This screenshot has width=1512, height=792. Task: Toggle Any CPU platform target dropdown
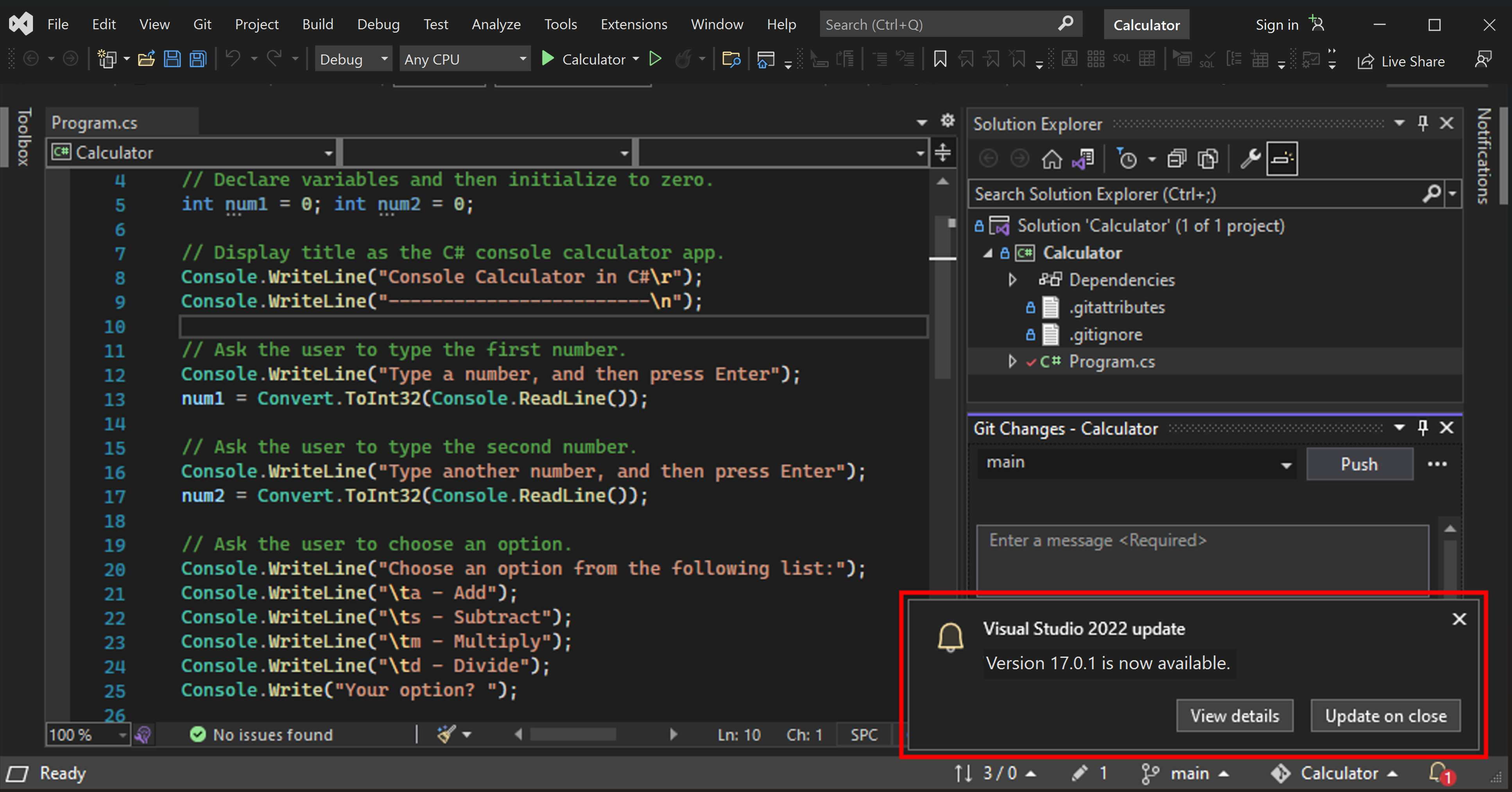tap(490, 60)
